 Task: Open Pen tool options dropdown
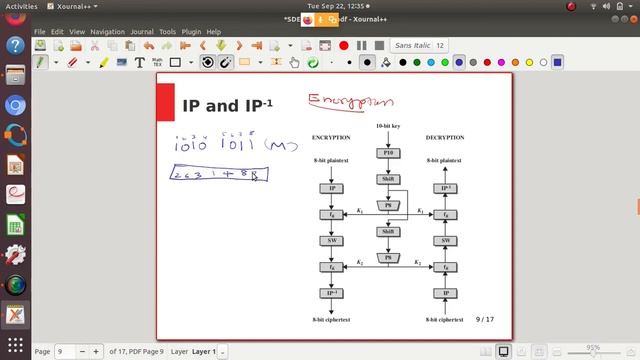[56, 62]
